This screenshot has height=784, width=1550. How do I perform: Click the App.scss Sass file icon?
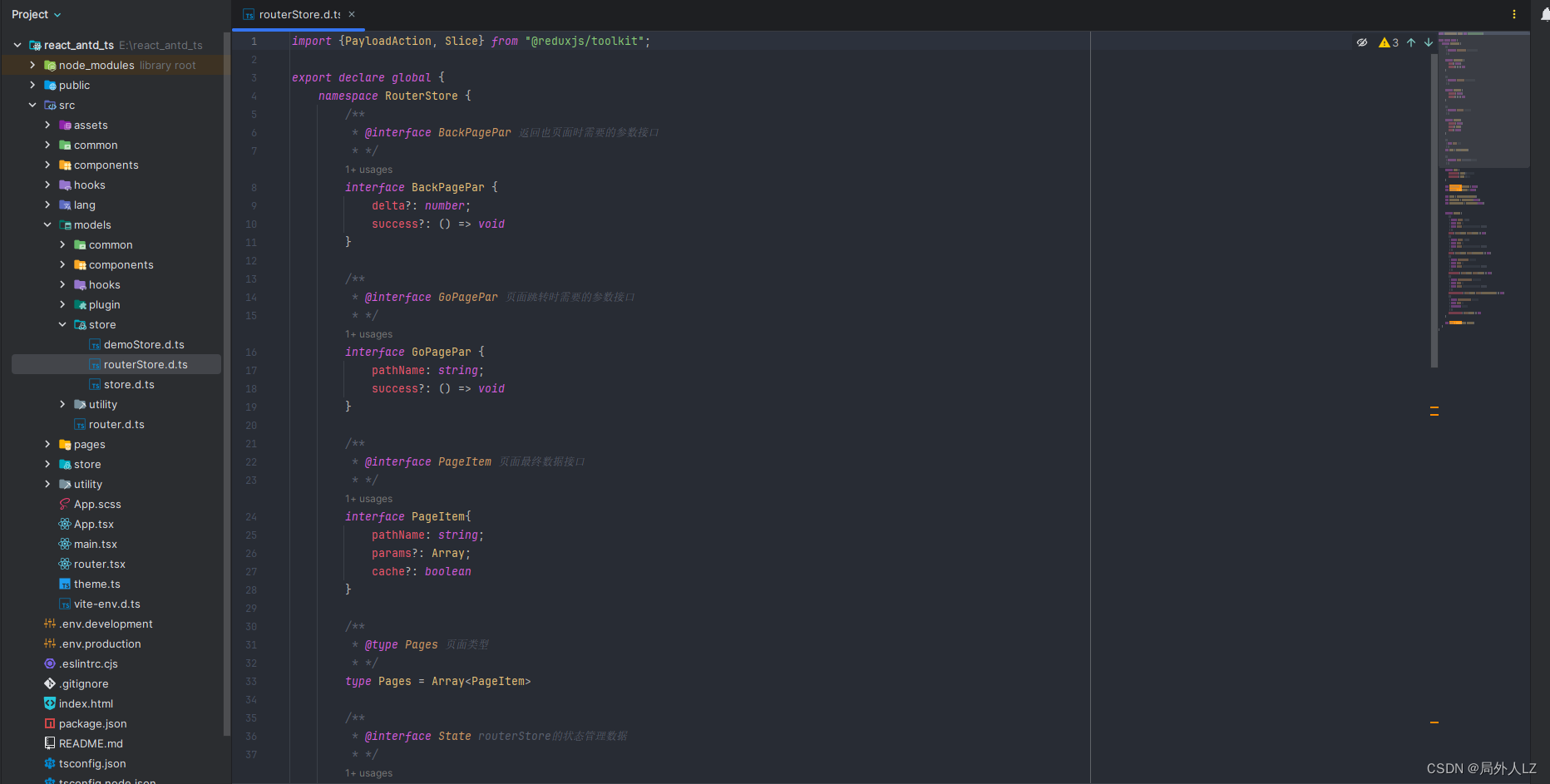(x=65, y=504)
